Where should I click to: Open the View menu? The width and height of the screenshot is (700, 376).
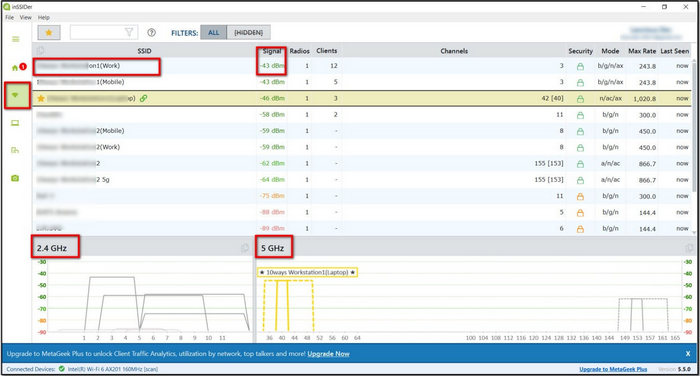pyautogui.click(x=25, y=17)
